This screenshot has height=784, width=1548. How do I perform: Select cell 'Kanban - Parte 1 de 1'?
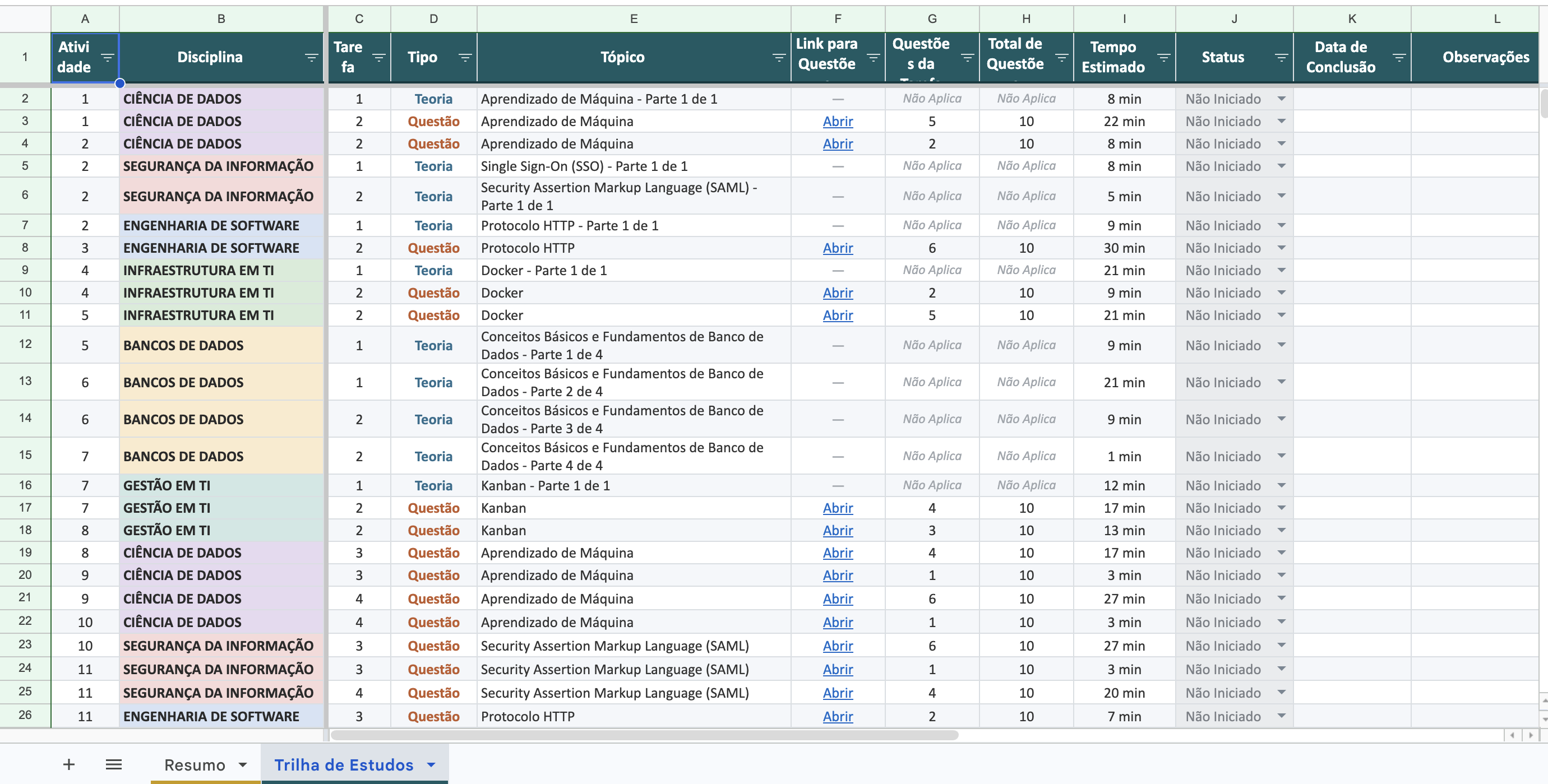634,485
